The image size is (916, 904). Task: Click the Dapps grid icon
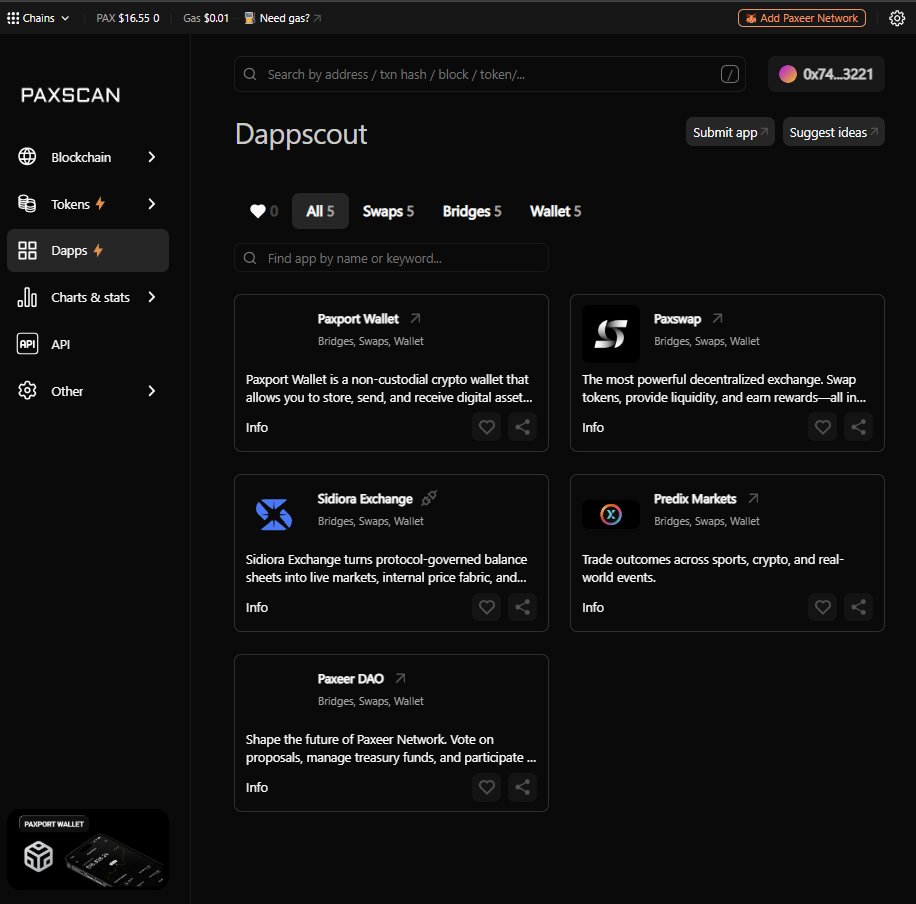pyautogui.click(x=27, y=251)
